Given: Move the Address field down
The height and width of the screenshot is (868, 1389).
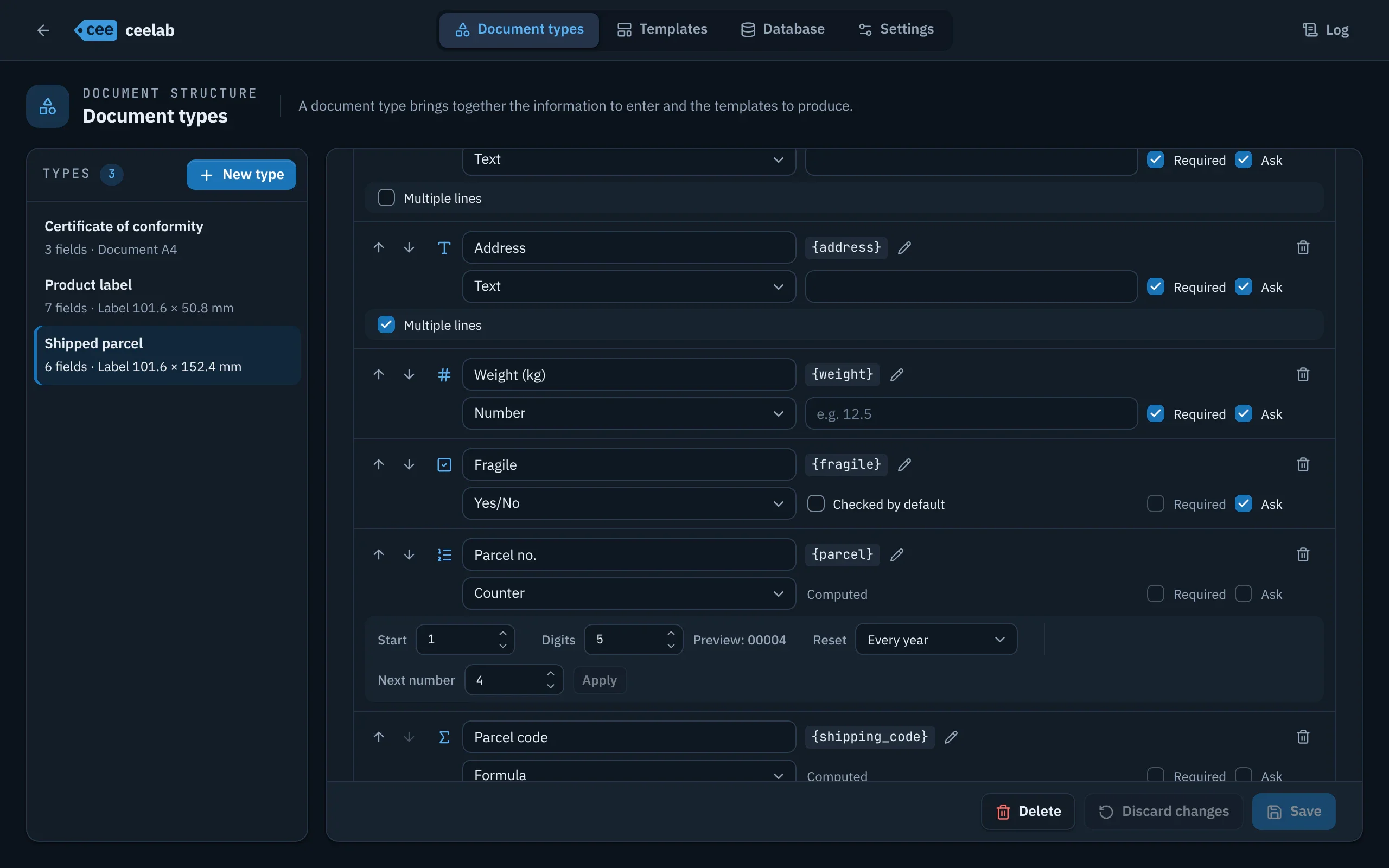Looking at the screenshot, I should click(x=409, y=247).
